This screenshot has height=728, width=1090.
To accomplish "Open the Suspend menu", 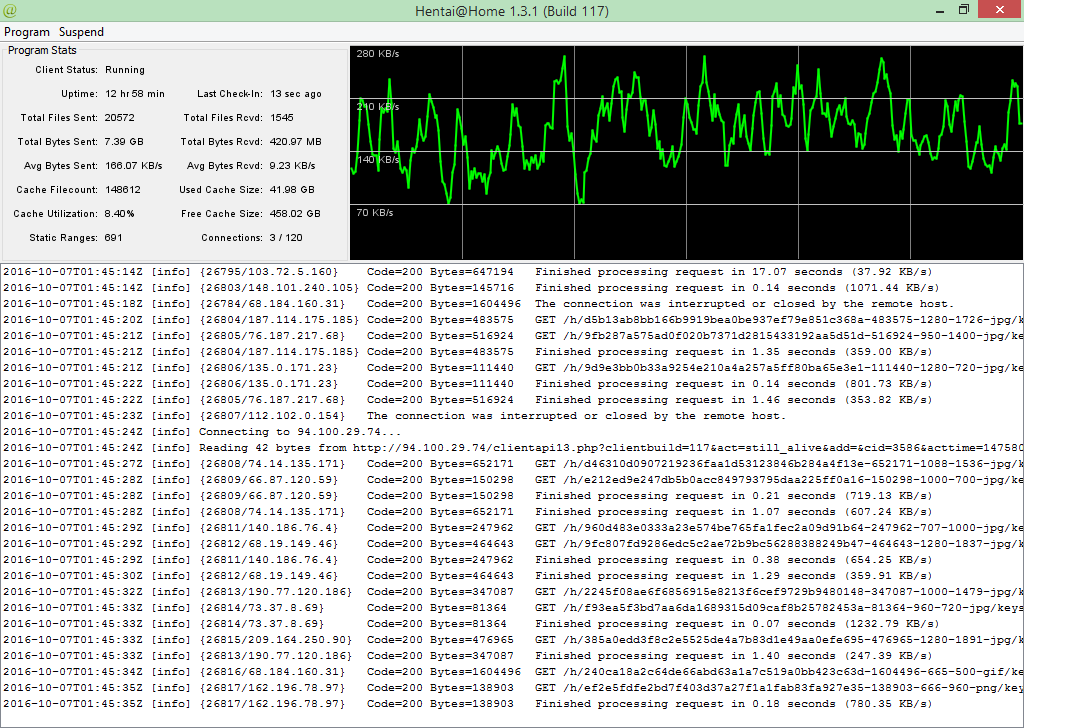I will [x=81, y=32].
